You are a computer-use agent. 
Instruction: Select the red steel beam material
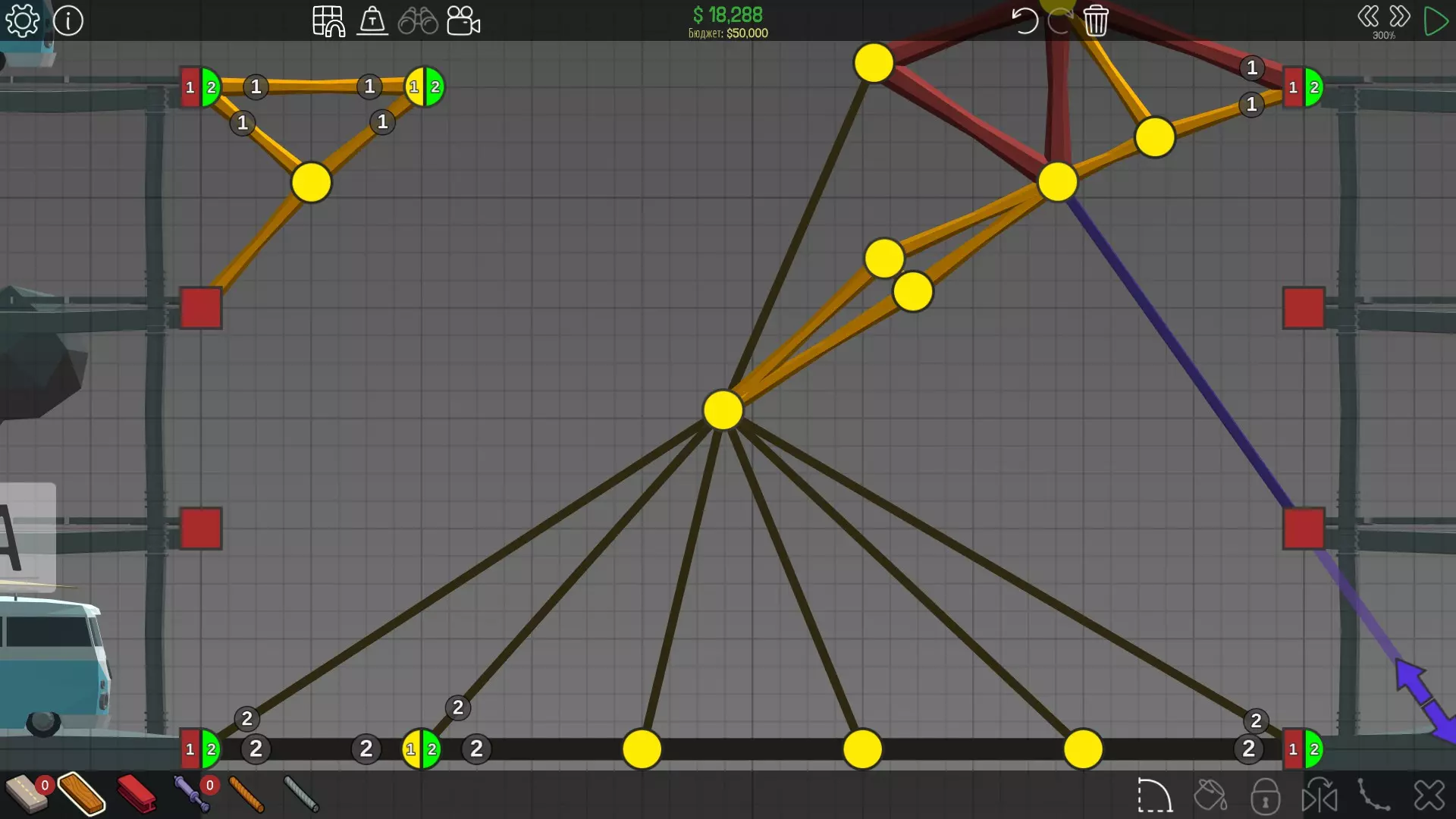click(x=136, y=793)
